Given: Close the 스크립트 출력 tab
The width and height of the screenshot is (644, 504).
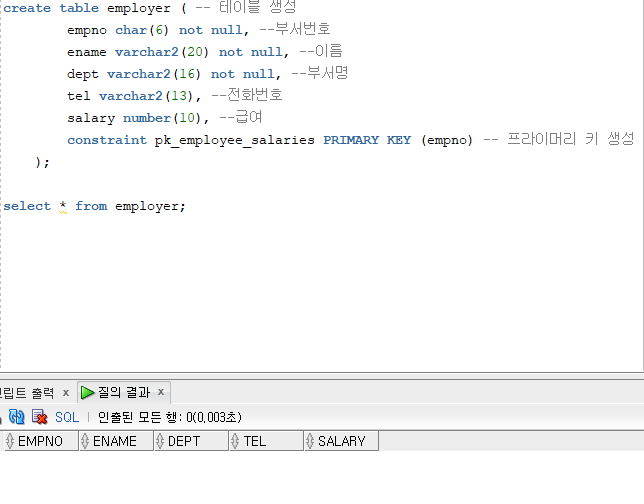Looking at the screenshot, I should tap(66, 393).
